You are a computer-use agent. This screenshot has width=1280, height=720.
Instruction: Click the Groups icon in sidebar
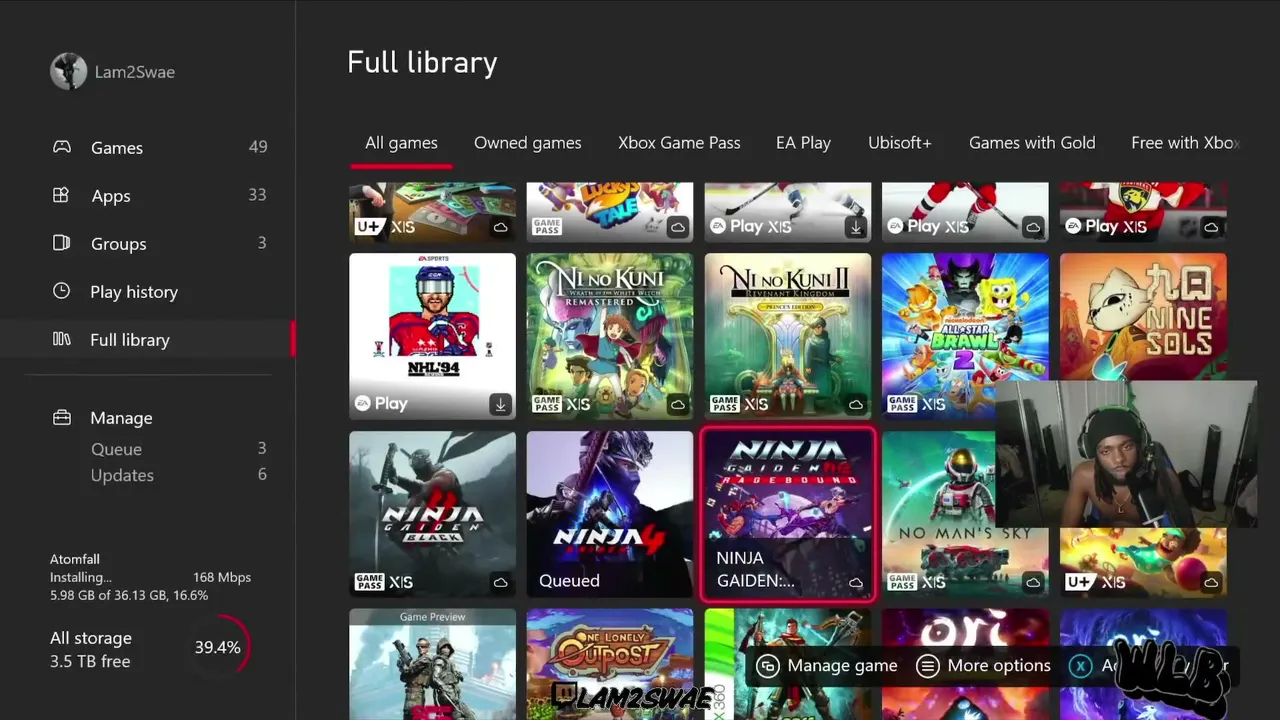click(62, 243)
